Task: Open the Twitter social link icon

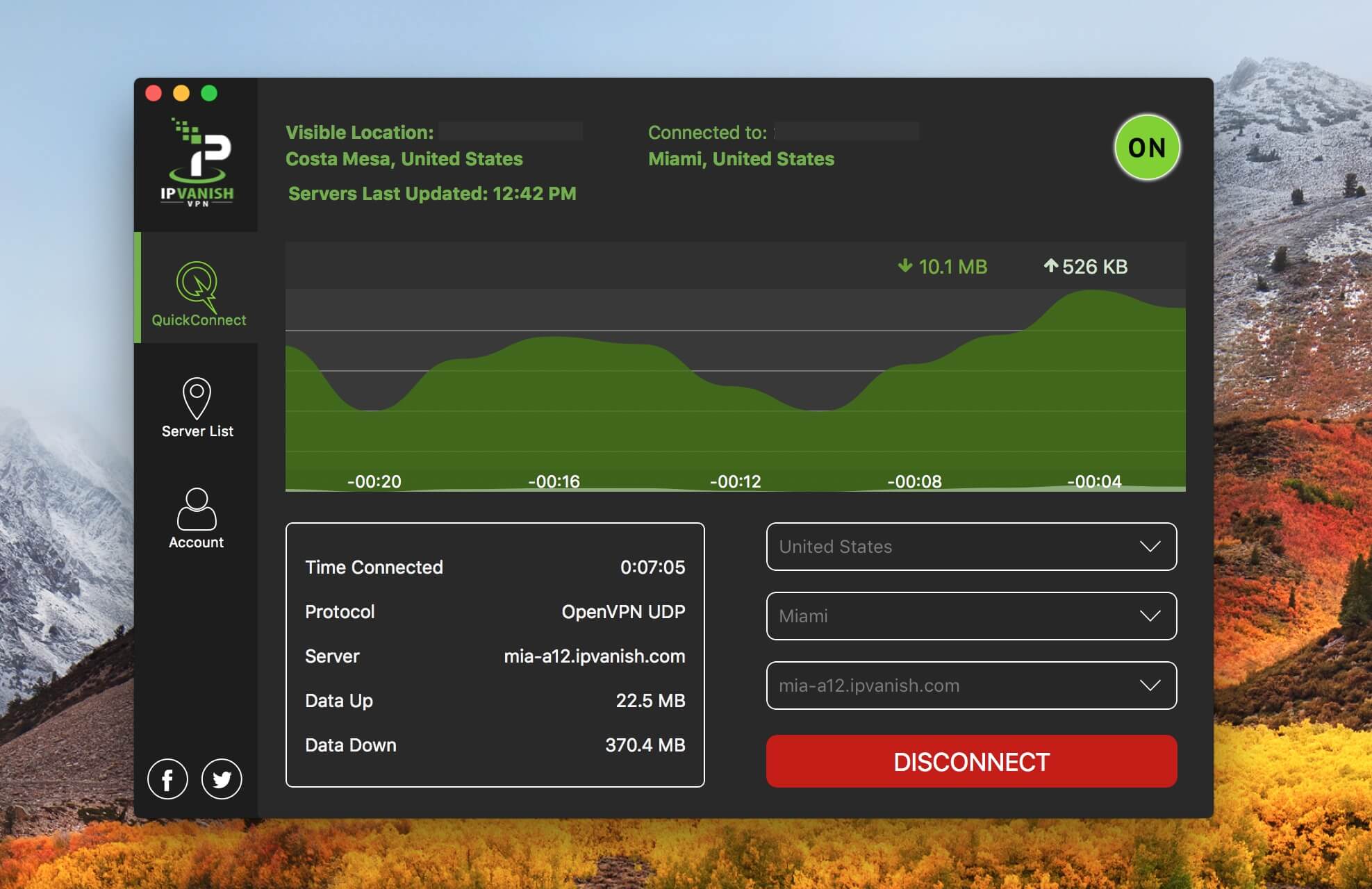Action: [222, 779]
